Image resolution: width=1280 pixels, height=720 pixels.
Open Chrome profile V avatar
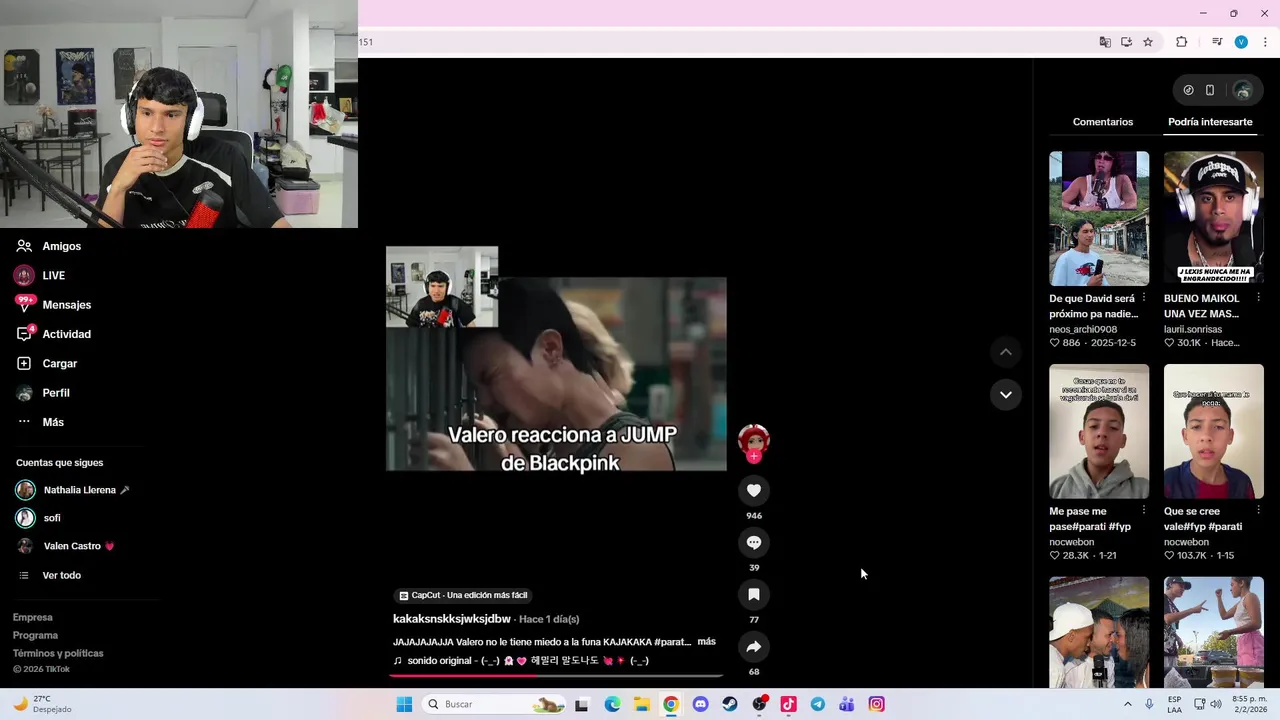click(1241, 42)
